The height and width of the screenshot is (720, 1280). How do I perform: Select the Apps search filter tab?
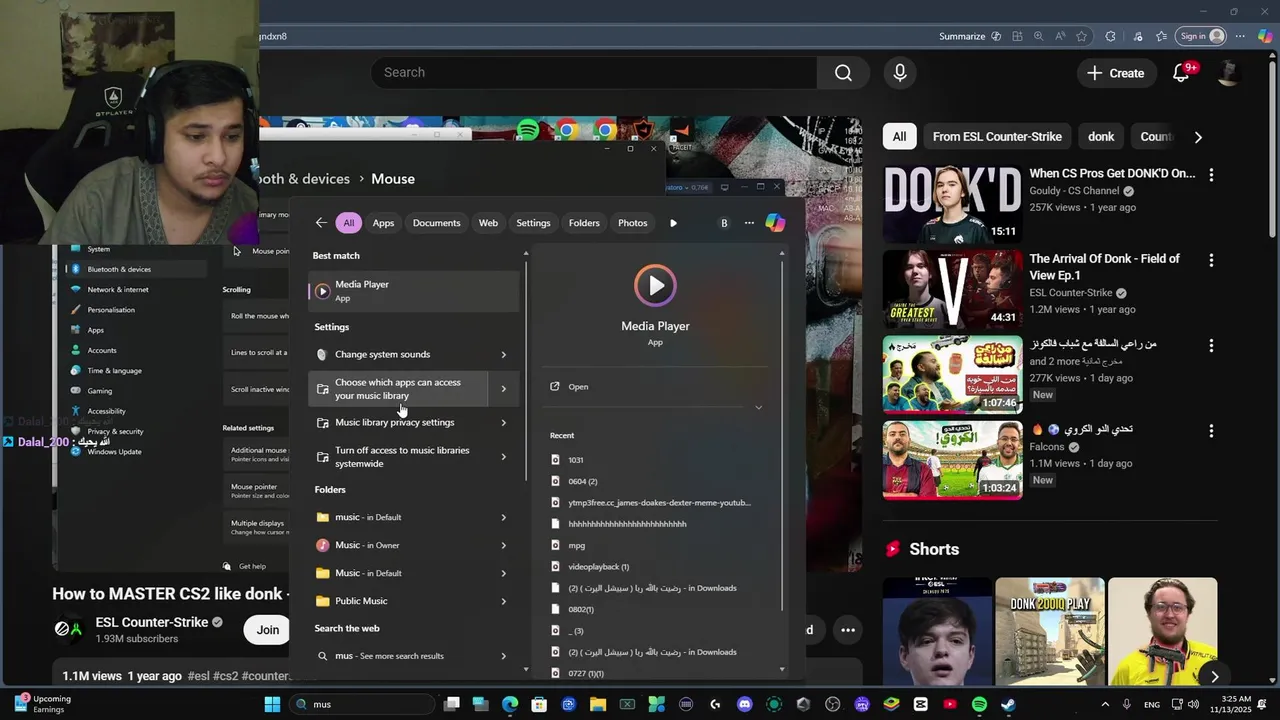383,223
